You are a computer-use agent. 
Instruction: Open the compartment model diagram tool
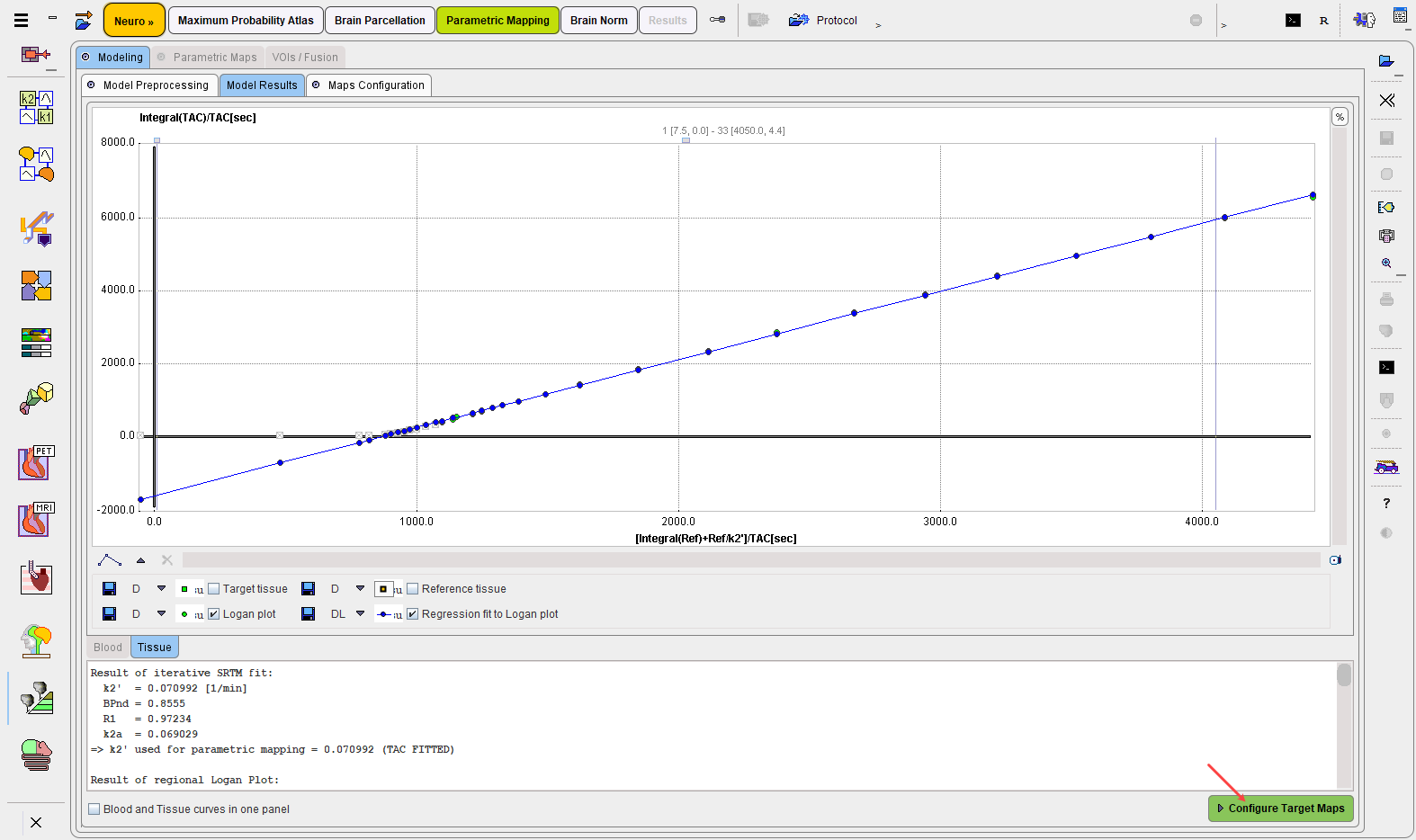coord(36,165)
